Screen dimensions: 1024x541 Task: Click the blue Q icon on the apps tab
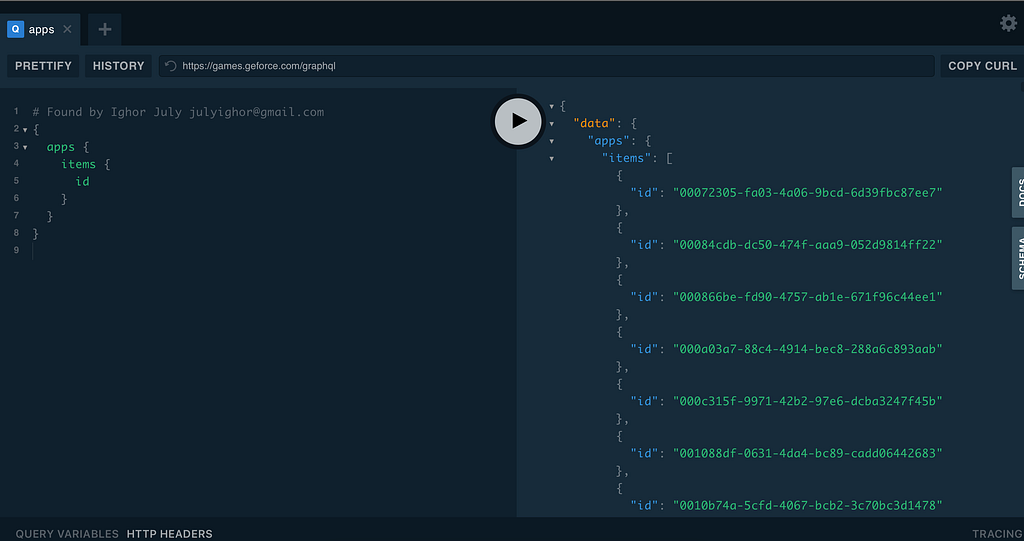16,29
